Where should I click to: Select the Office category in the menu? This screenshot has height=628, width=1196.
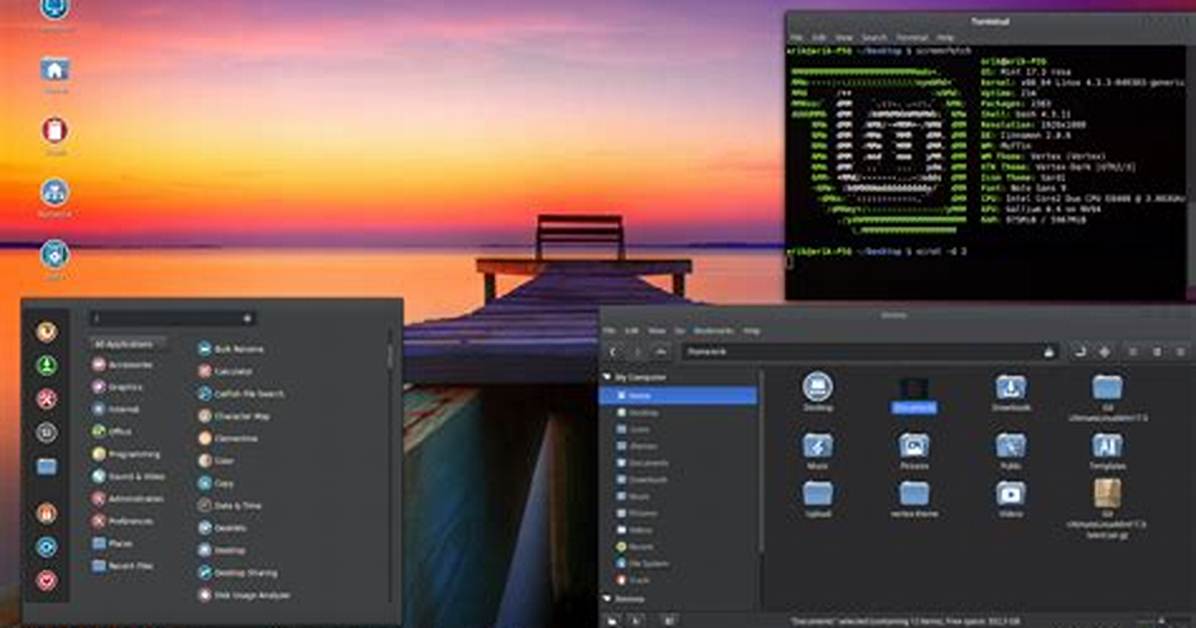112,431
